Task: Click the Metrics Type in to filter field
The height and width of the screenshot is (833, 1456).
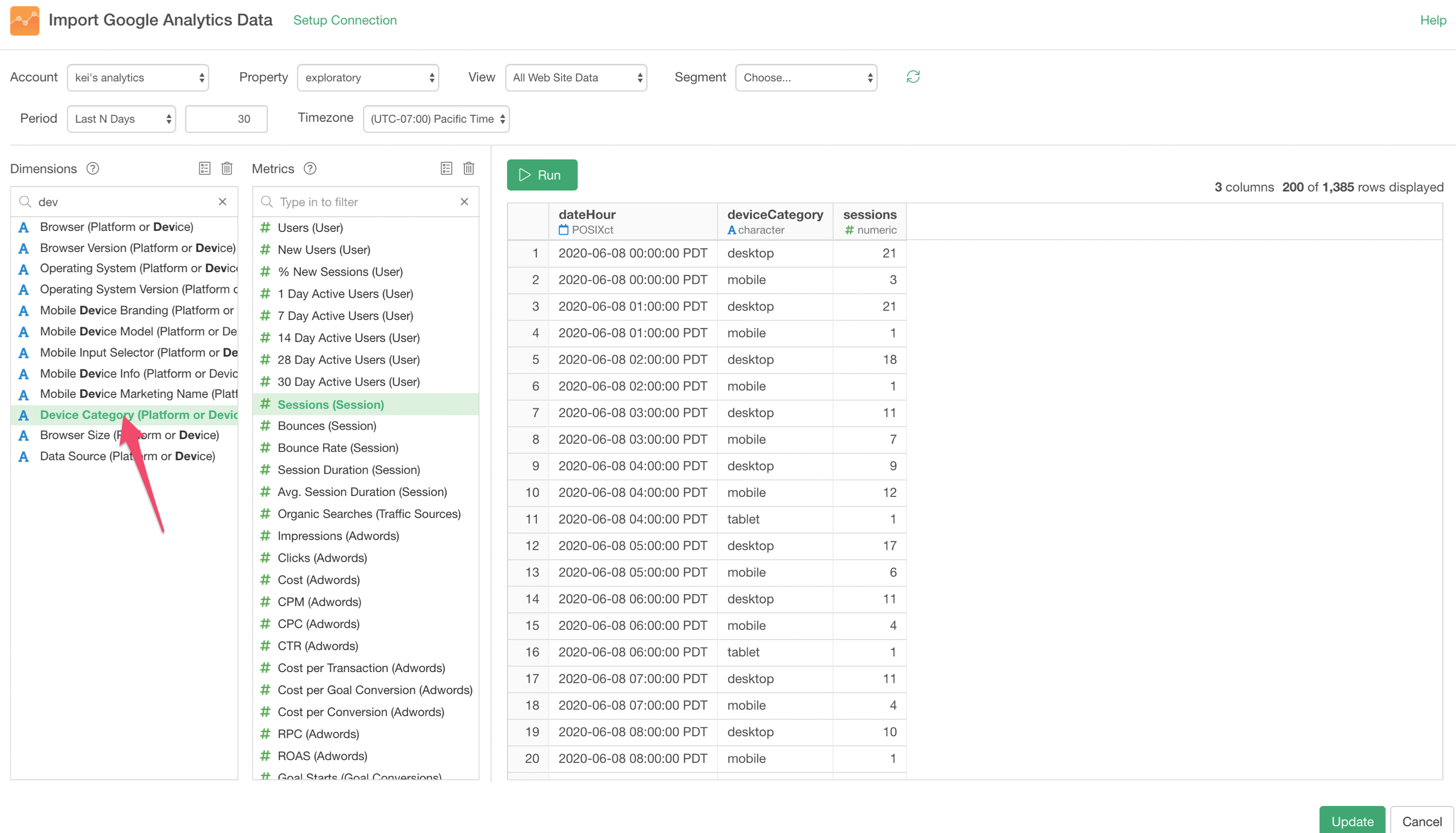Action: 366,201
